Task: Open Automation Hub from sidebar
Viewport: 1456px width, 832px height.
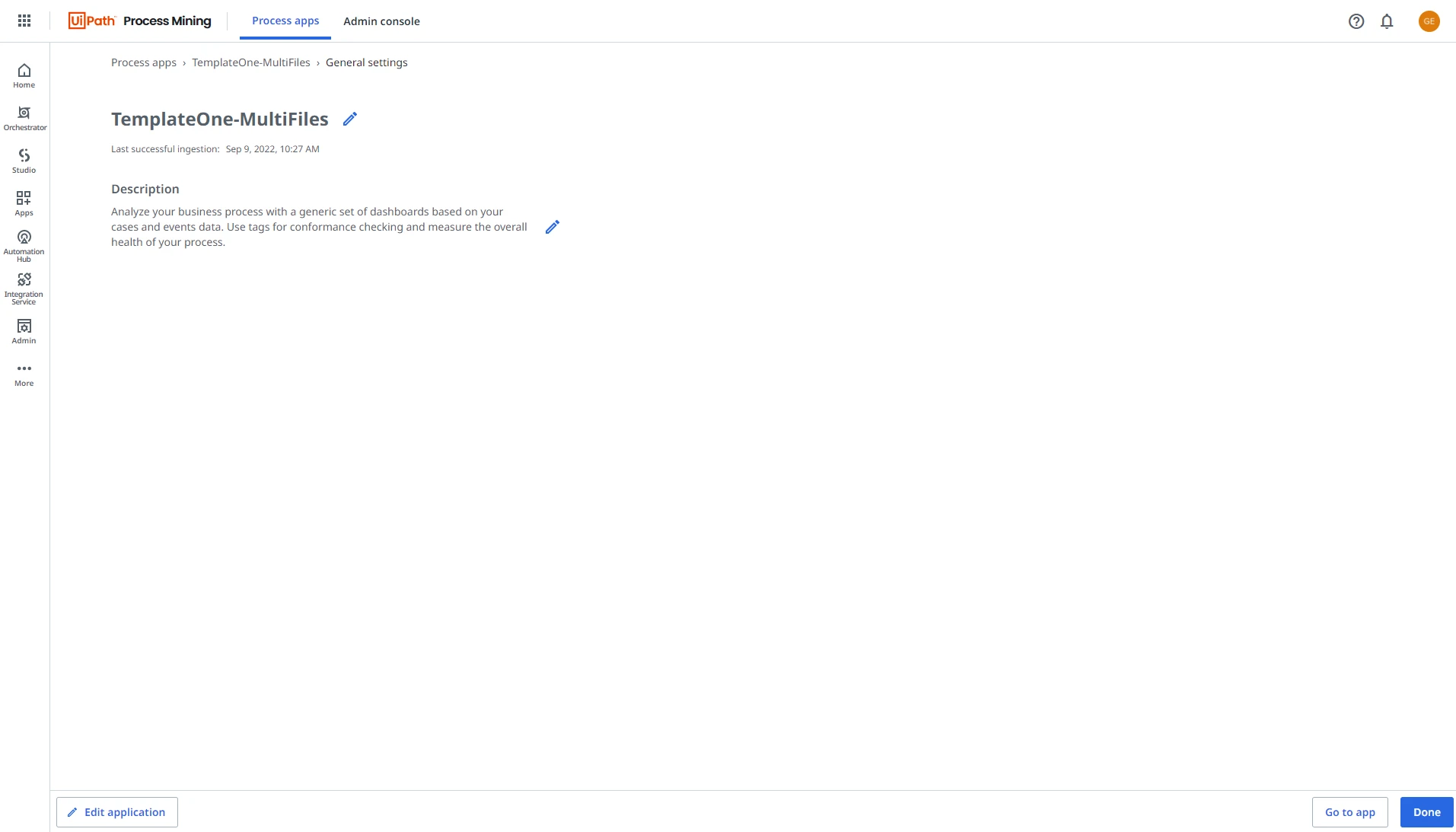Action: (24, 246)
